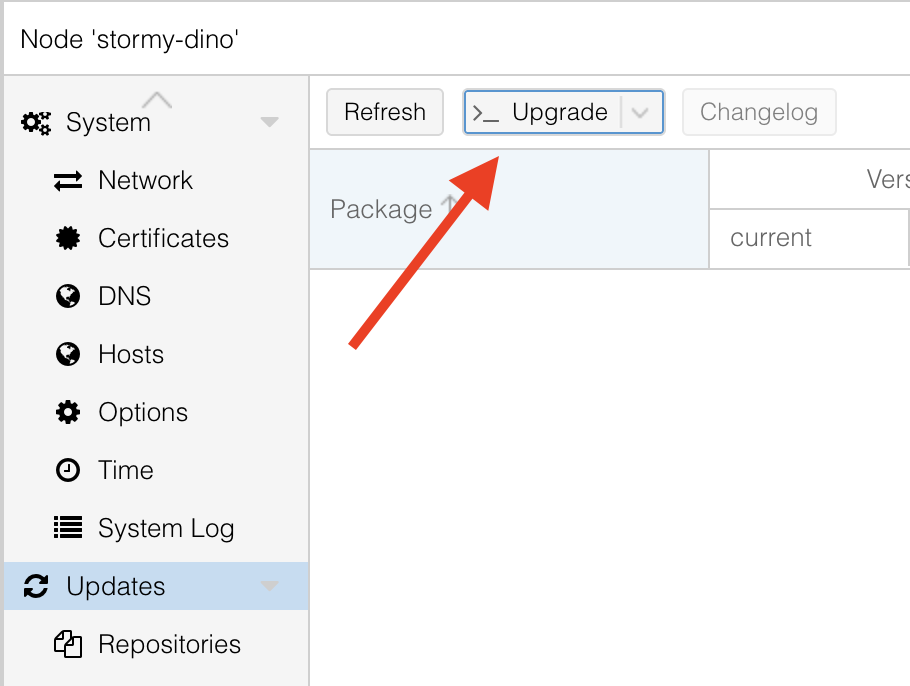
Task: Collapse the System section chevron
Action: pyautogui.click(x=269, y=120)
